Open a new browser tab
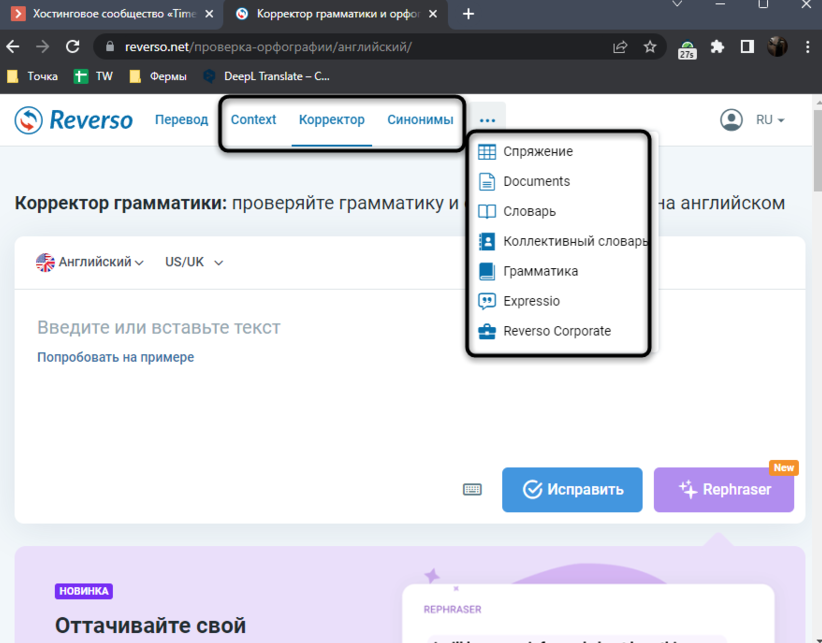 pos(468,14)
